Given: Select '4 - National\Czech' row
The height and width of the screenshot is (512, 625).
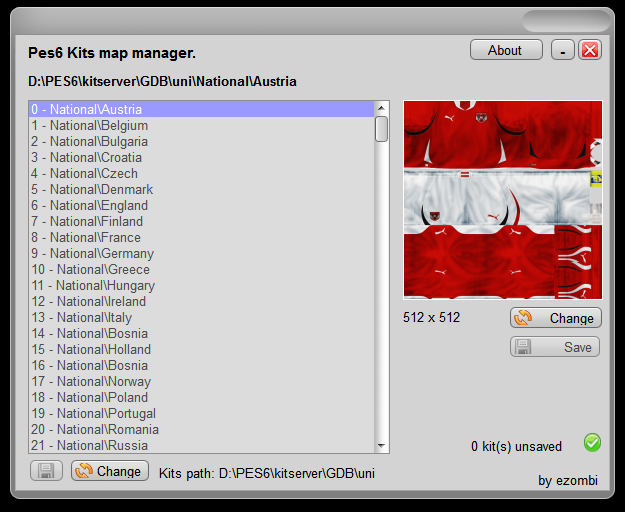Looking at the screenshot, I should (x=202, y=173).
